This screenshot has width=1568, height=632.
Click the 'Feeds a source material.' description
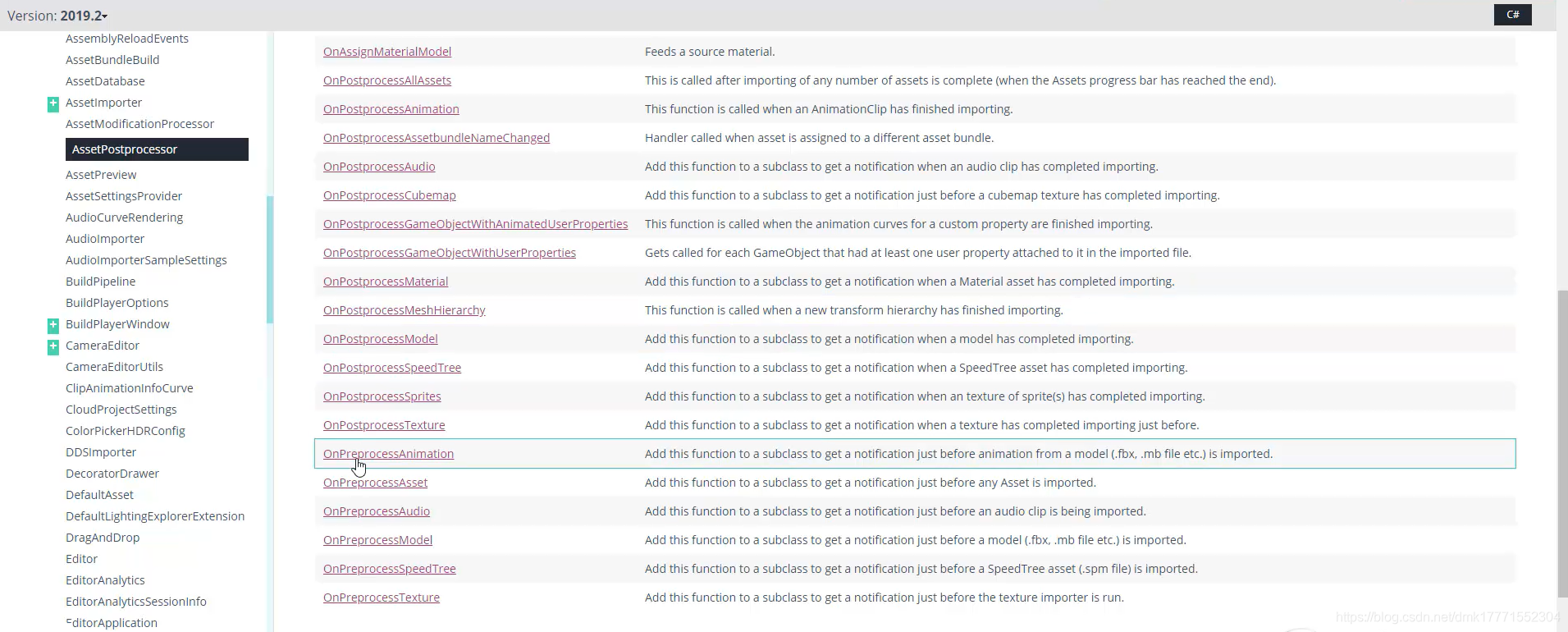coord(710,52)
